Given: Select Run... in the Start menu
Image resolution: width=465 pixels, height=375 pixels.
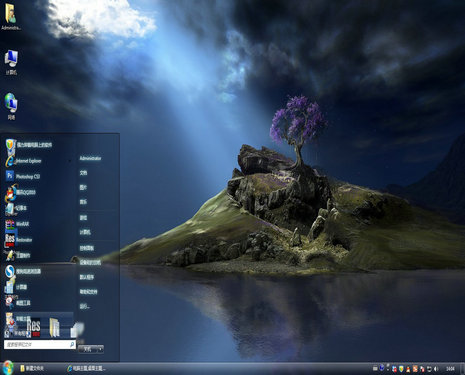Looking at the screenshot, I should tap(84, 306).
